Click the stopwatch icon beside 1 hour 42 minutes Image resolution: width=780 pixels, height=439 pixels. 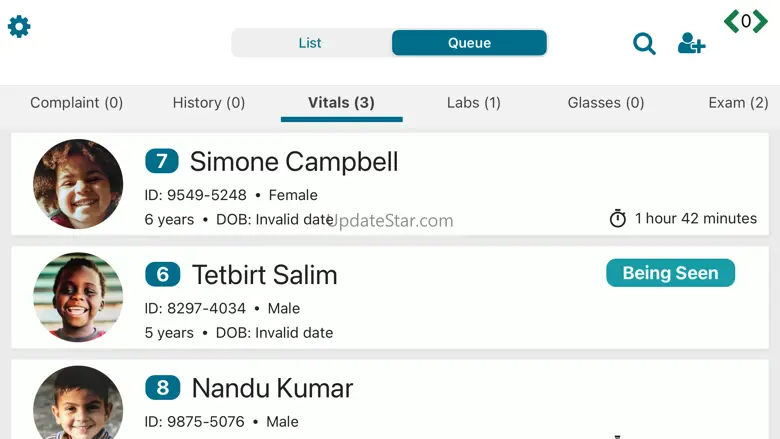pyautogui.click(x=618, y=218)
